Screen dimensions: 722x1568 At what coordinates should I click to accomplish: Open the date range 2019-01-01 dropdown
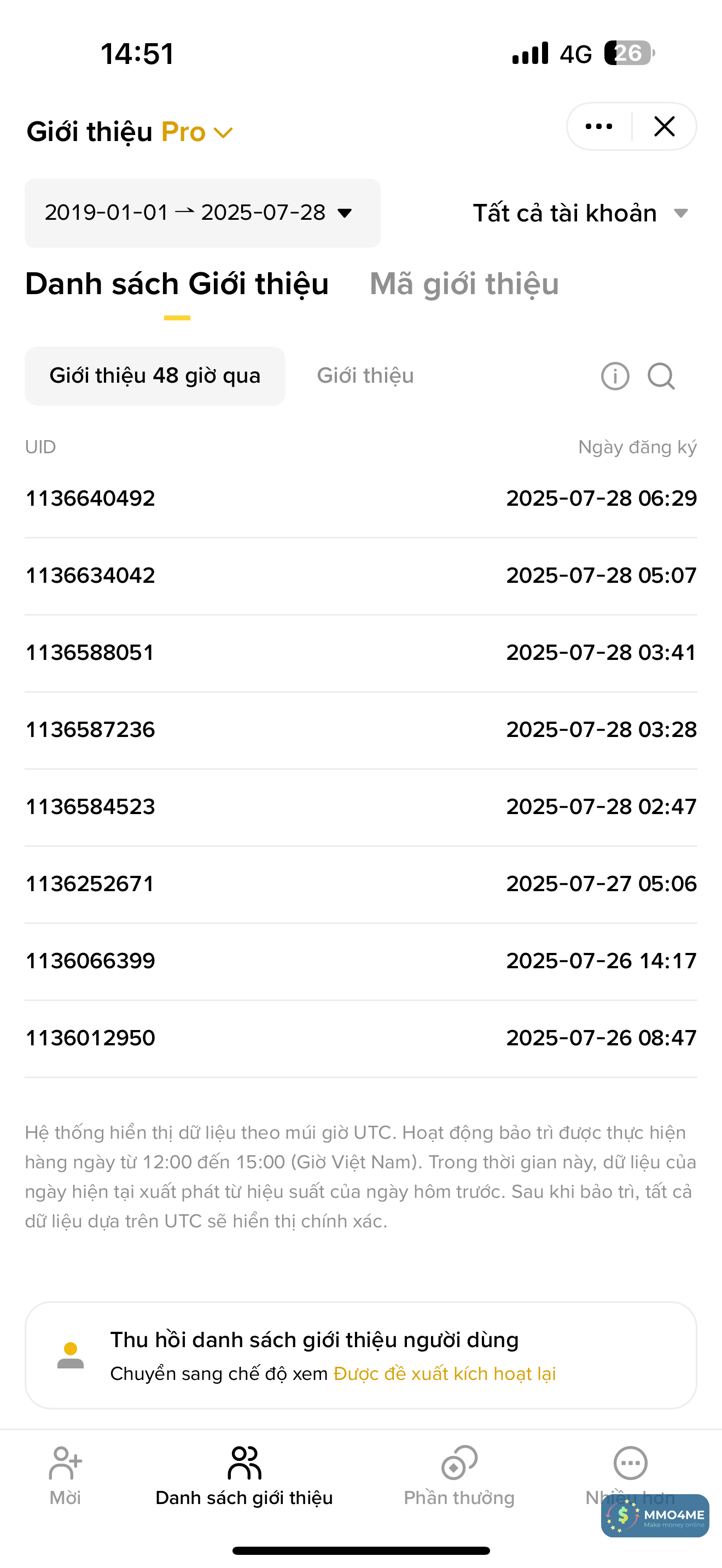point(201,213)
